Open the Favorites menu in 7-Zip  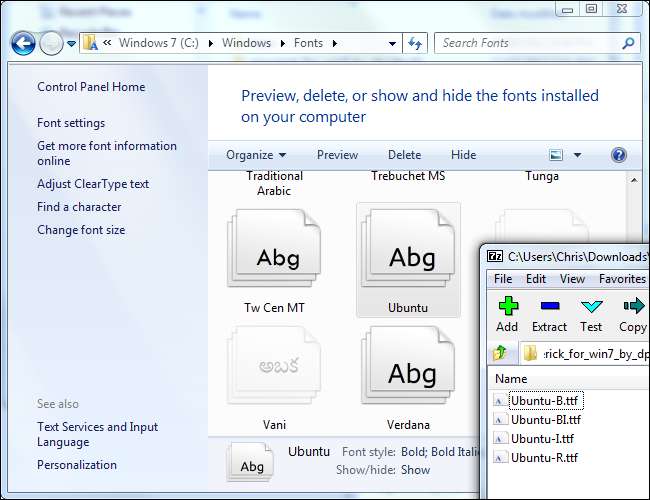[622, 279]
